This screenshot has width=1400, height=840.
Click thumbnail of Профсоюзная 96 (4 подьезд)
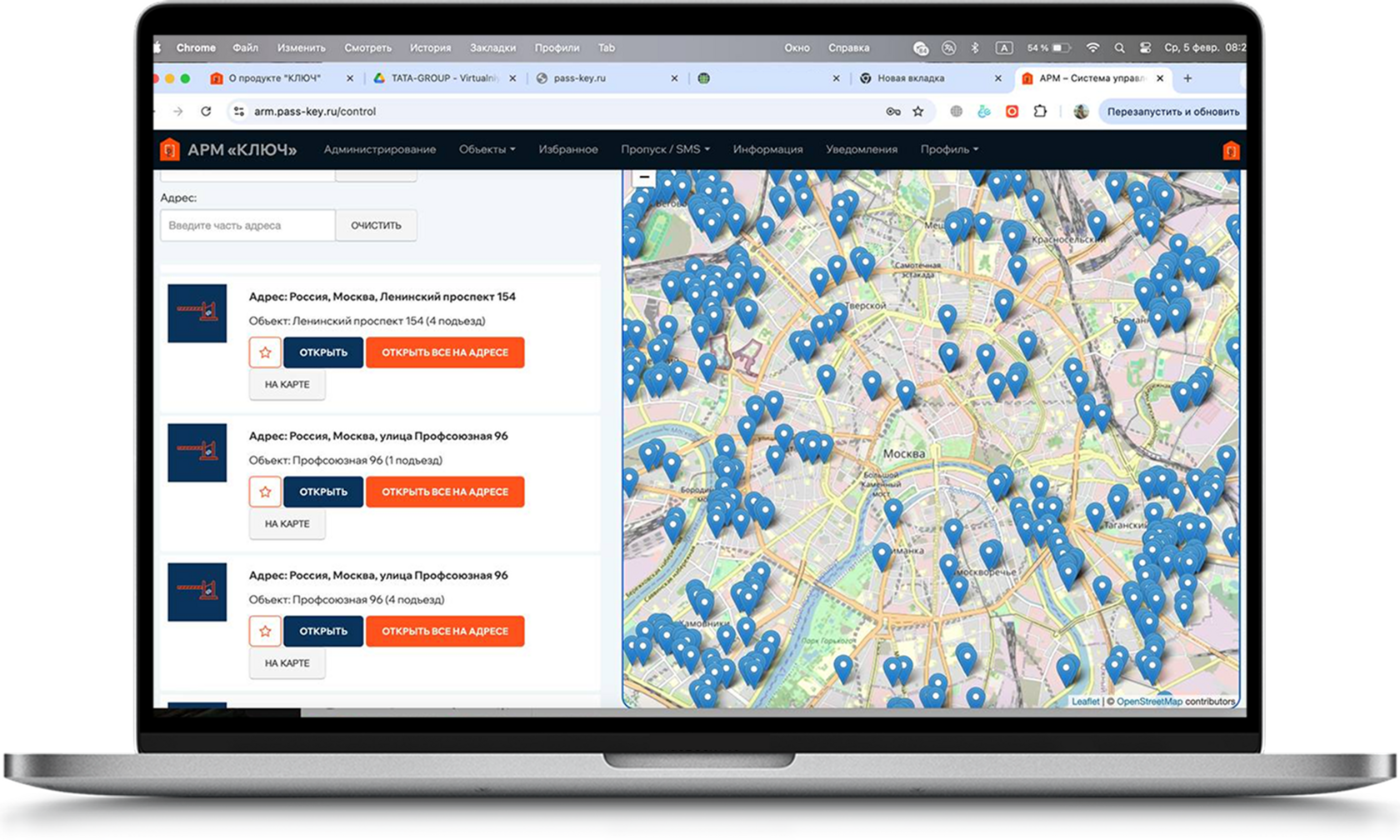[x=197, y=592]
